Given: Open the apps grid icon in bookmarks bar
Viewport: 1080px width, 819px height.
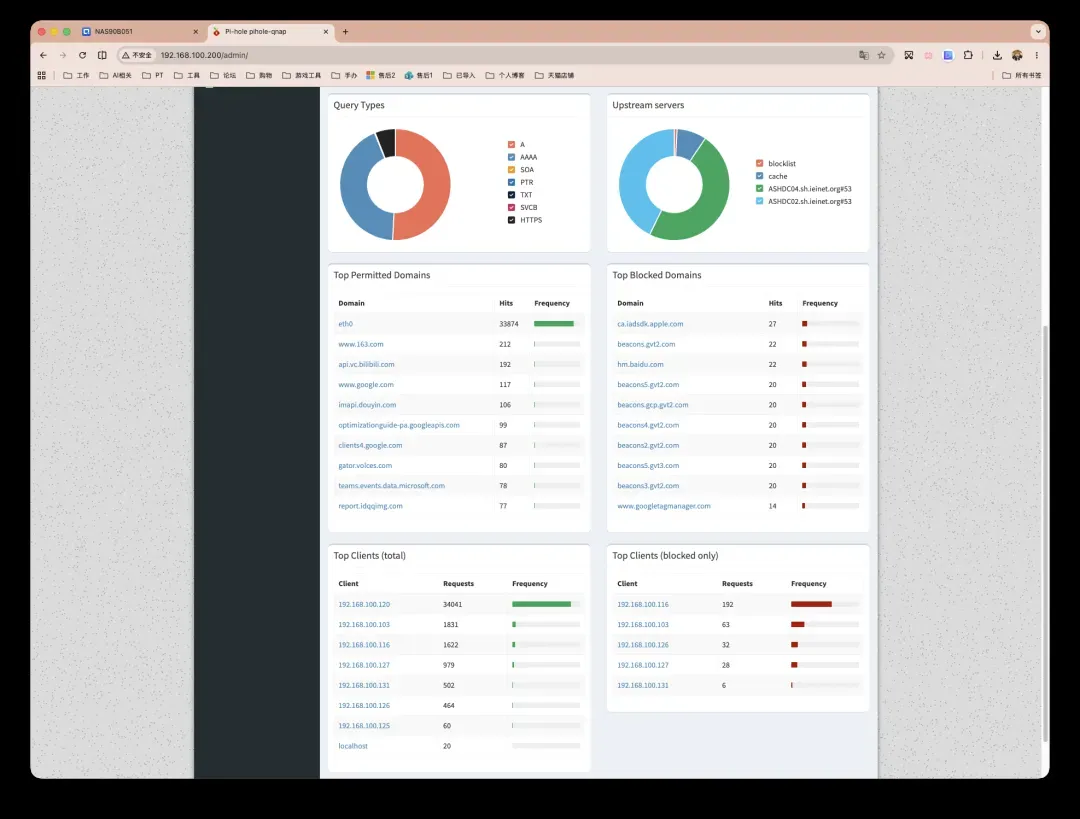Looking at the screenshot, I should coord(41,75).
